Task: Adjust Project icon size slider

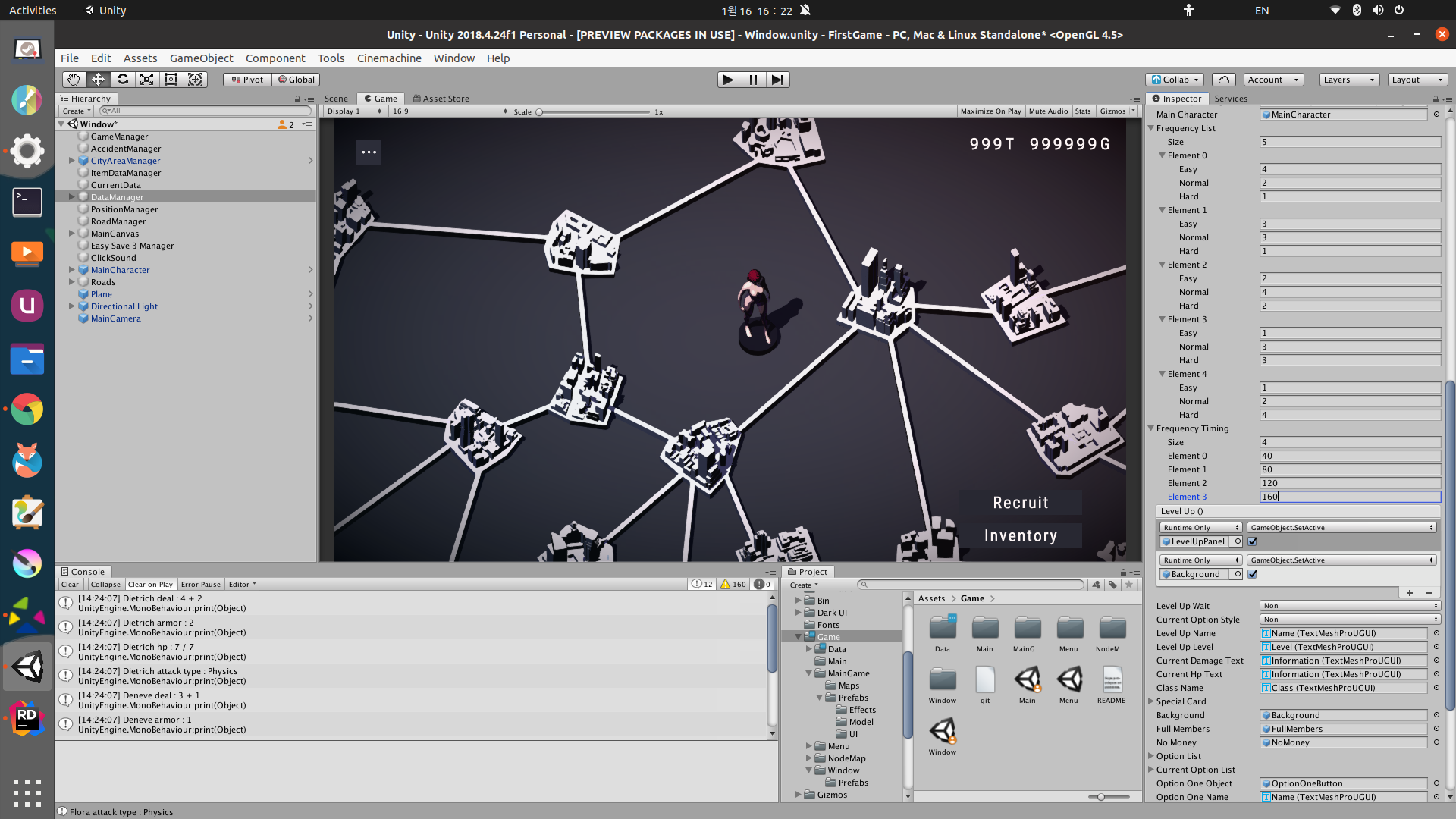Action: (1109, 797)
